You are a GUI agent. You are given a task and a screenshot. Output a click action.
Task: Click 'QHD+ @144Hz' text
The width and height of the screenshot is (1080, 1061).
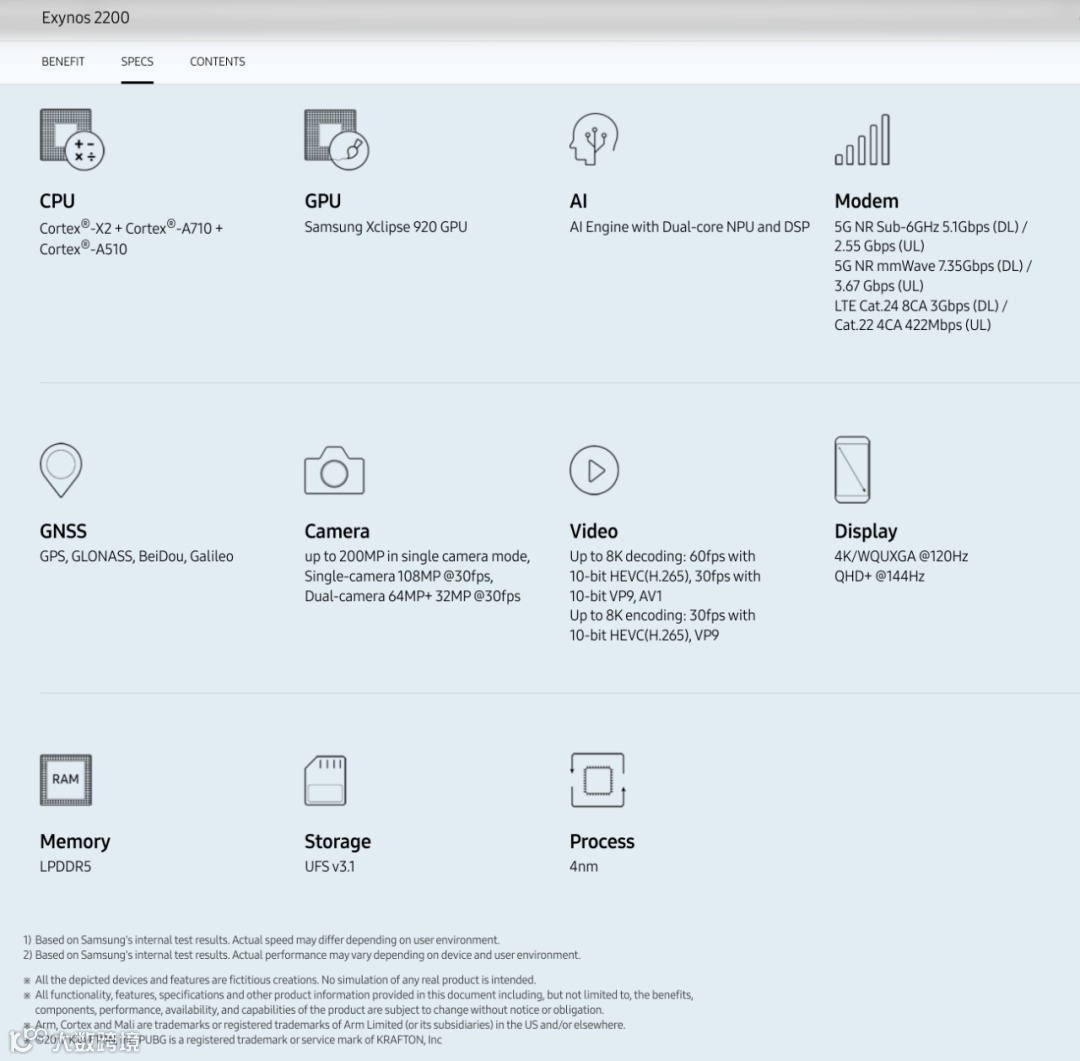(879, 576)
